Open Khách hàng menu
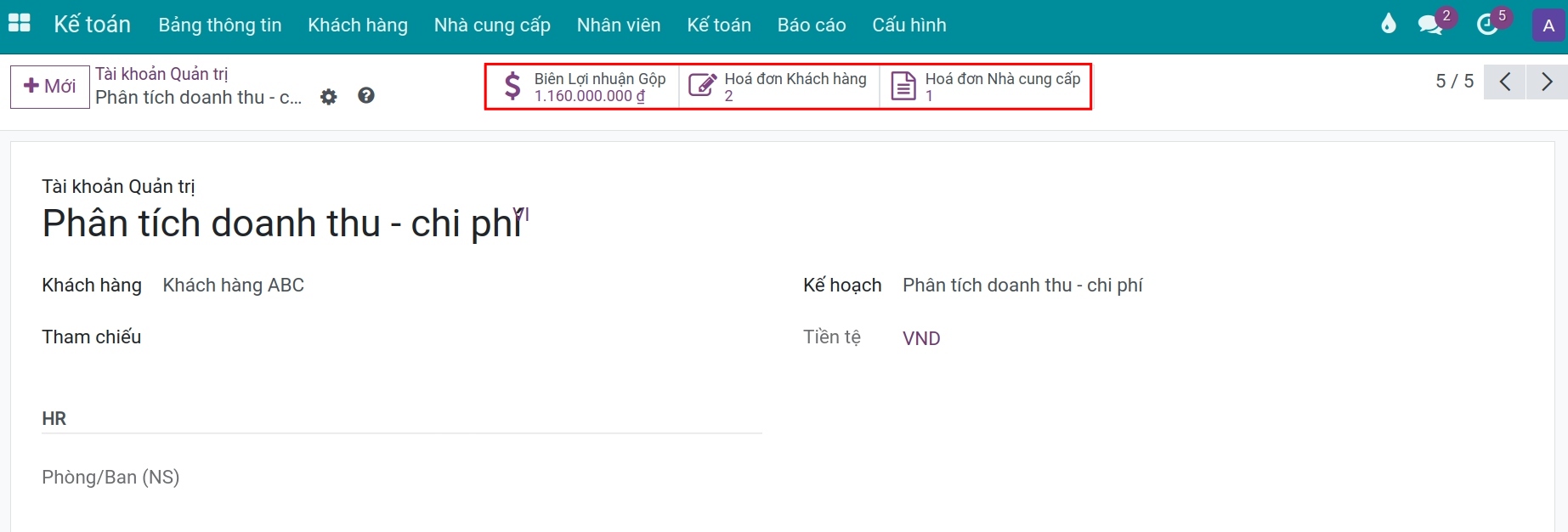 click(x=358, y=25)
